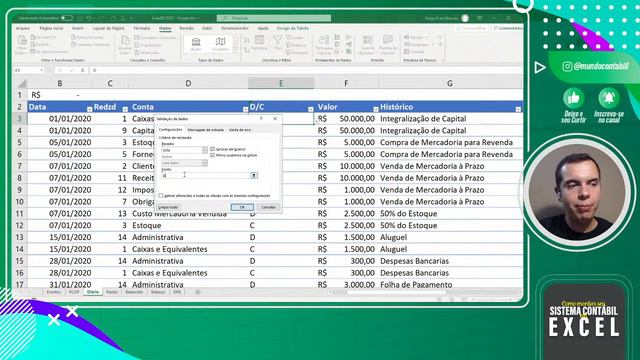Toggle the Salvamento Automático switch
The image size is (640, 360).
pos(66,18)
